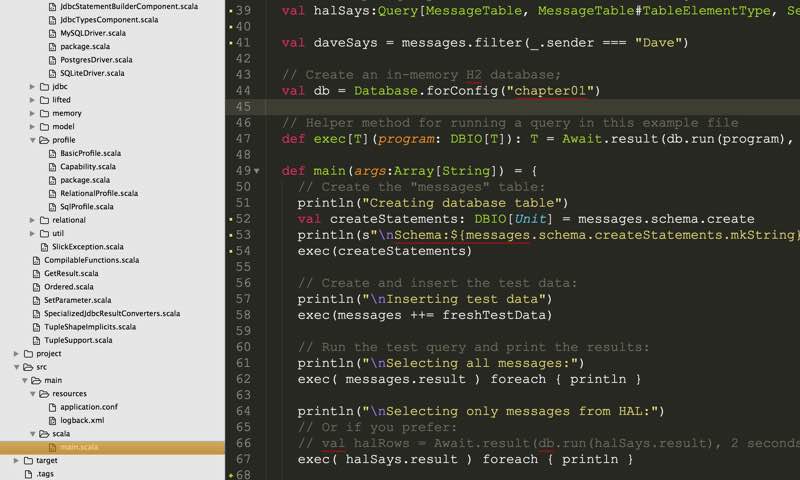Collapse the resources folder arrow
800x480 pixels.
pos(32,394)
